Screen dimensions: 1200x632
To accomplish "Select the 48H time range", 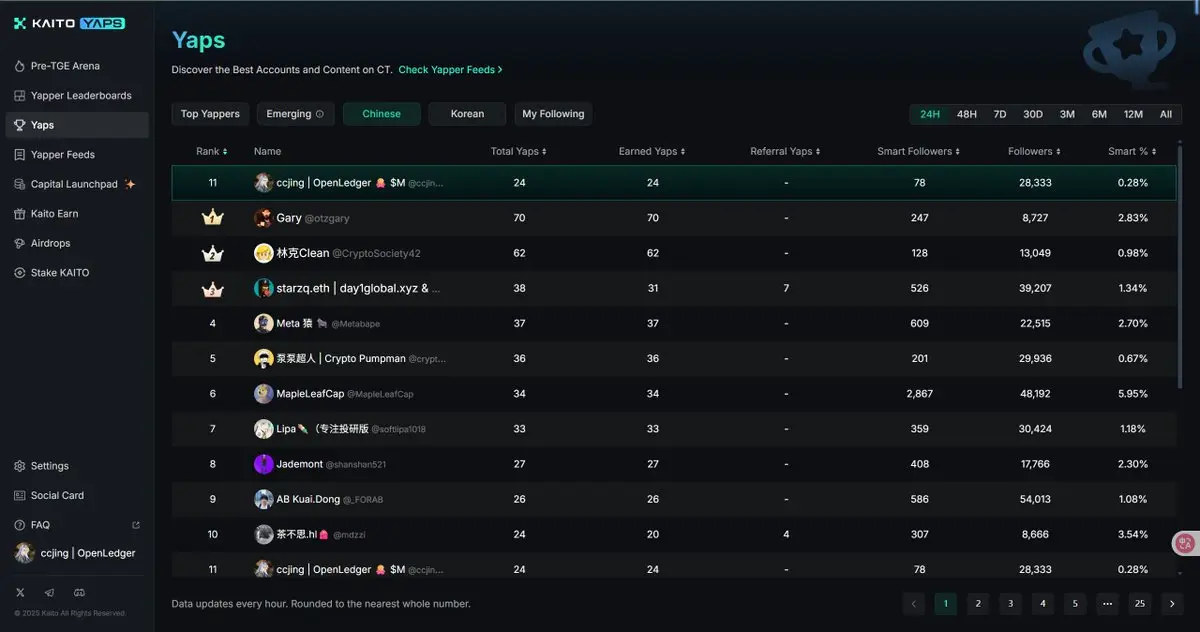I will coord(966,114).
